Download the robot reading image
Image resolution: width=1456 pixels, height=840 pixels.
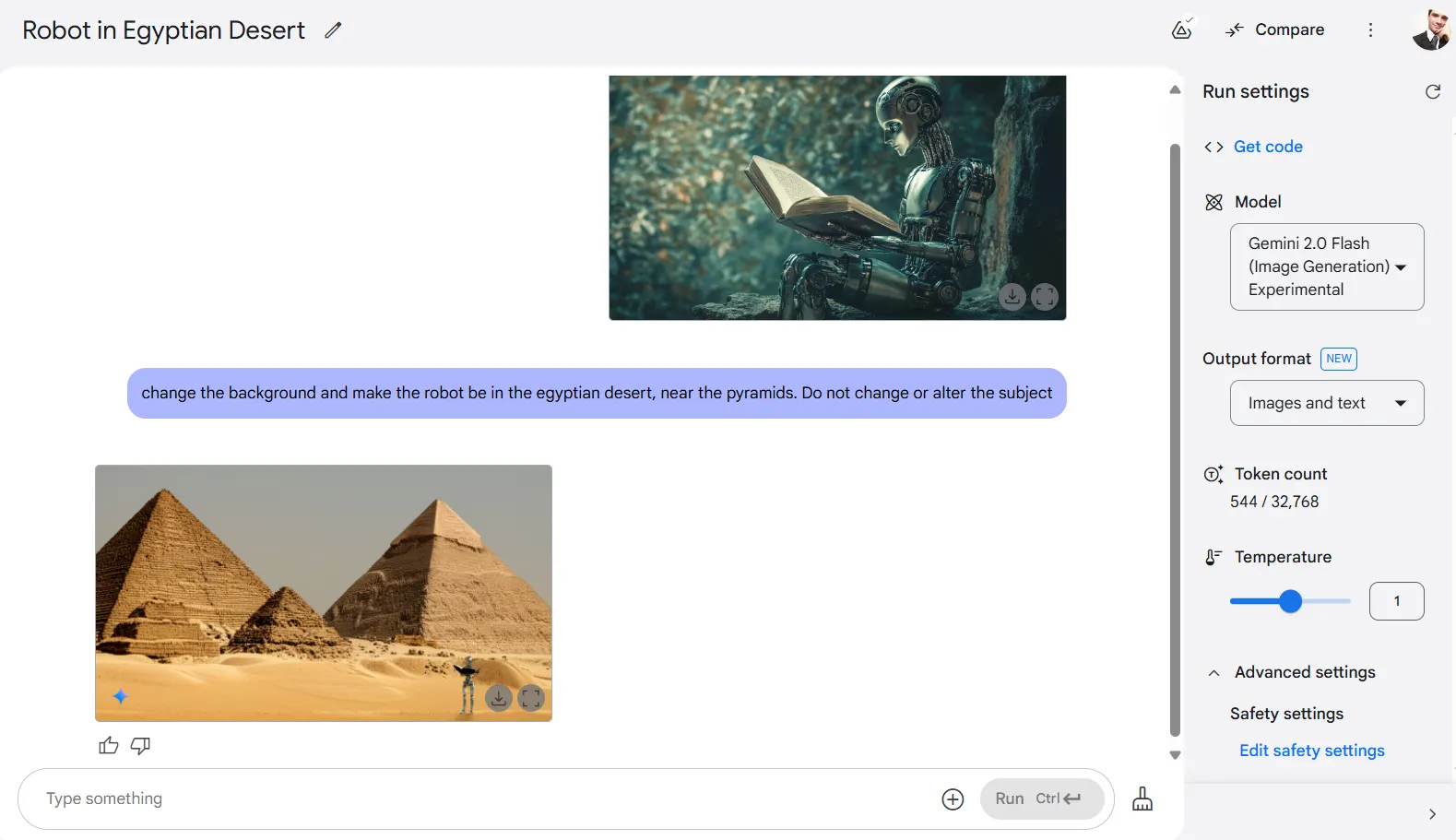click(1012, 297)
